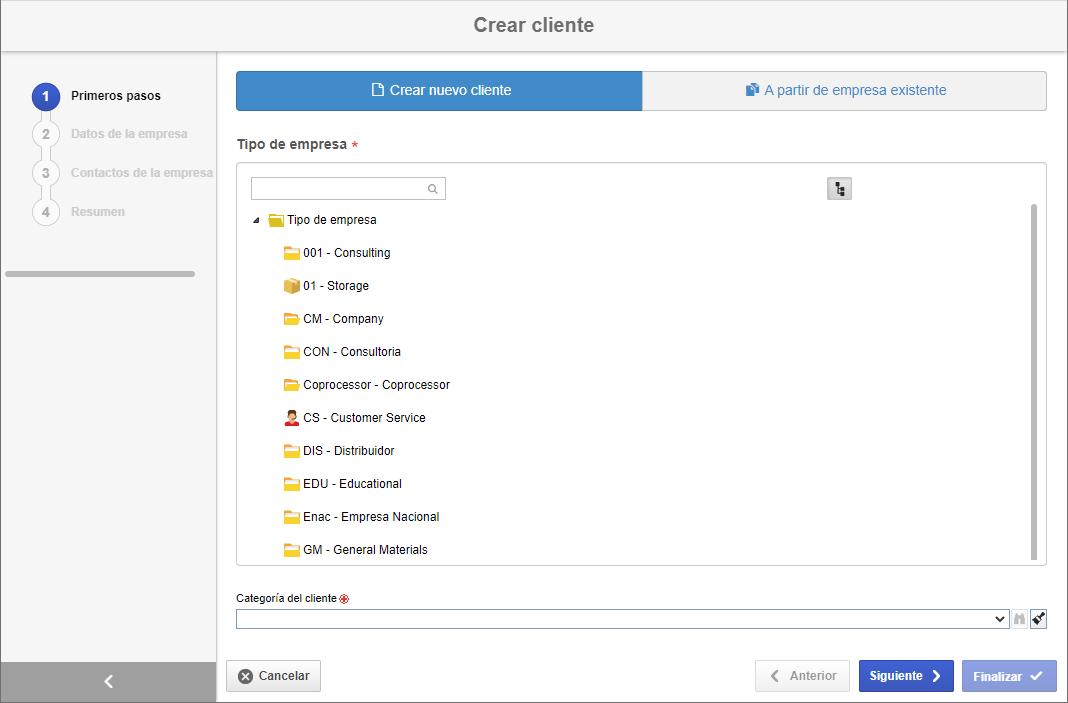This screenshot has width=1068, height=703.
Task: Click folder icon of EDU - Educational
Action: coord(292,484)
